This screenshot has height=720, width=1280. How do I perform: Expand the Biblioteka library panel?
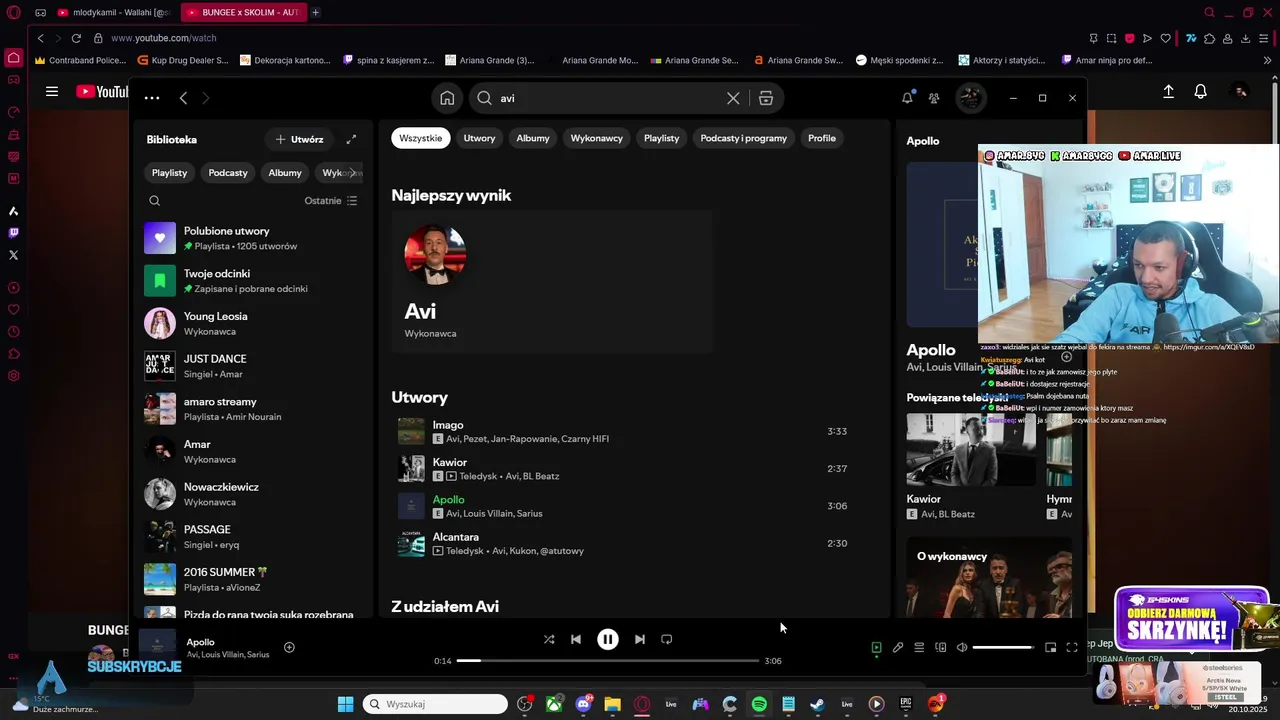[x=351, y=140]
